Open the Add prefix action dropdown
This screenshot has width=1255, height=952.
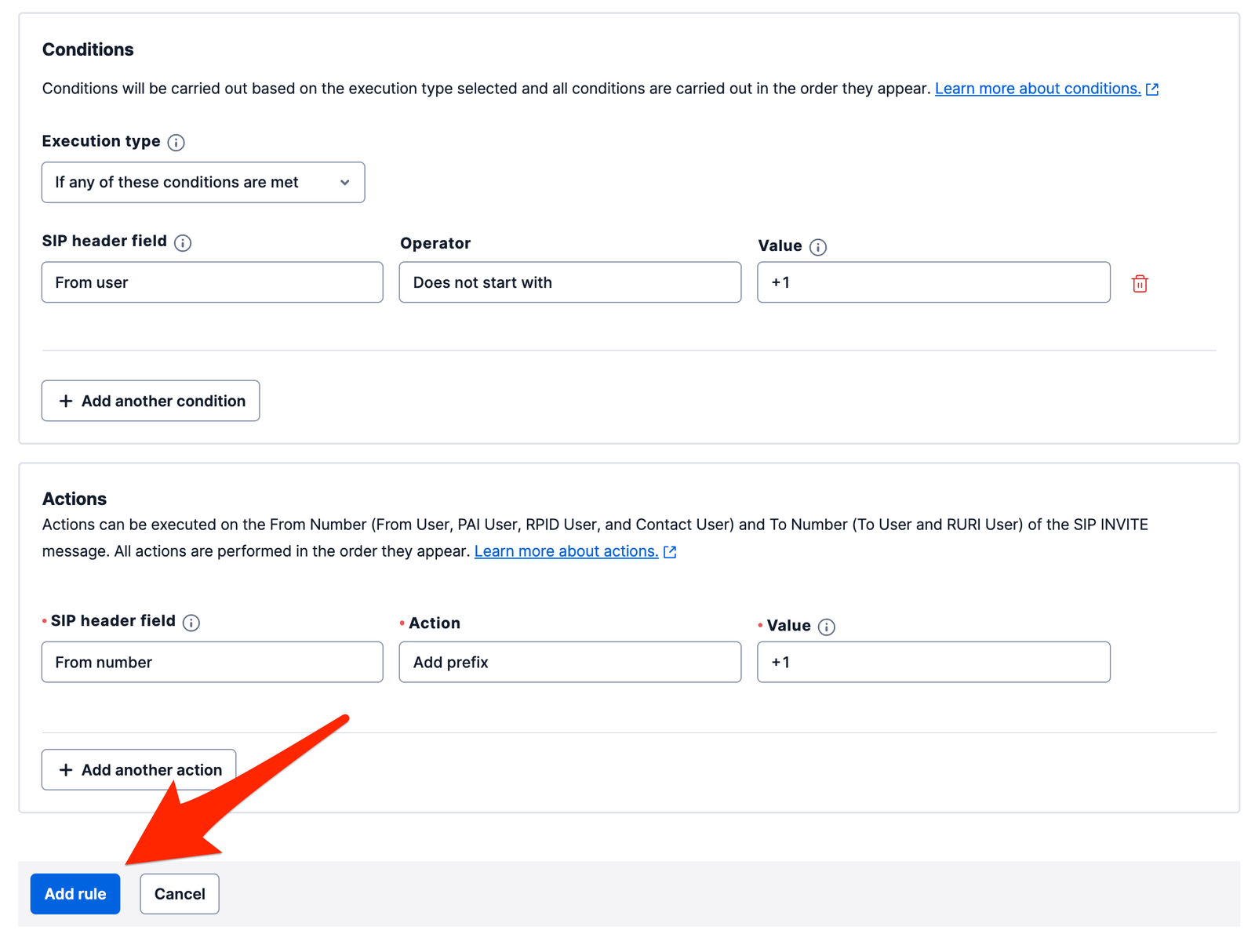click(569, 662)
